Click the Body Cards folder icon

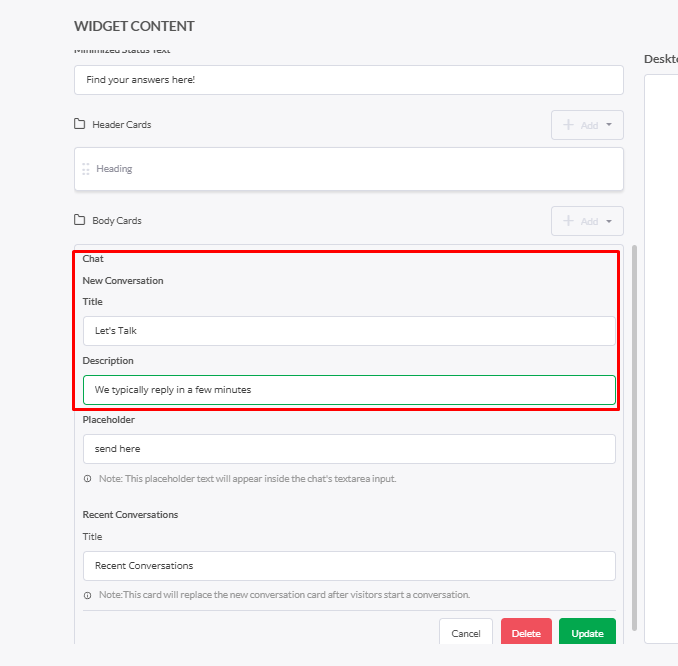coord(80,220)
